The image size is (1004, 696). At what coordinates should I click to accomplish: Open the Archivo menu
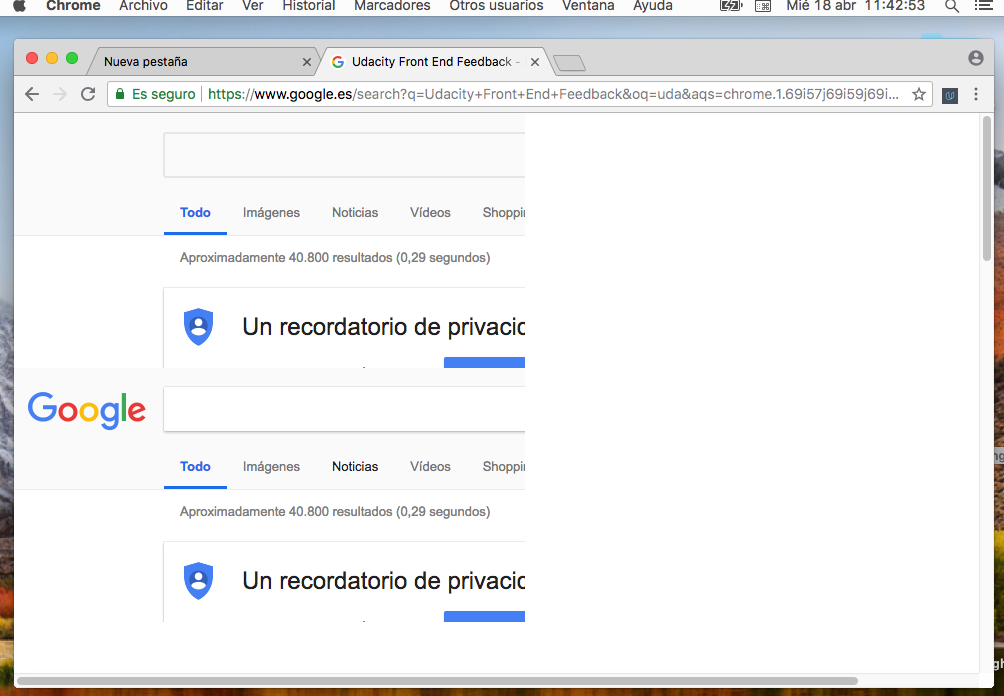point(143,6)
